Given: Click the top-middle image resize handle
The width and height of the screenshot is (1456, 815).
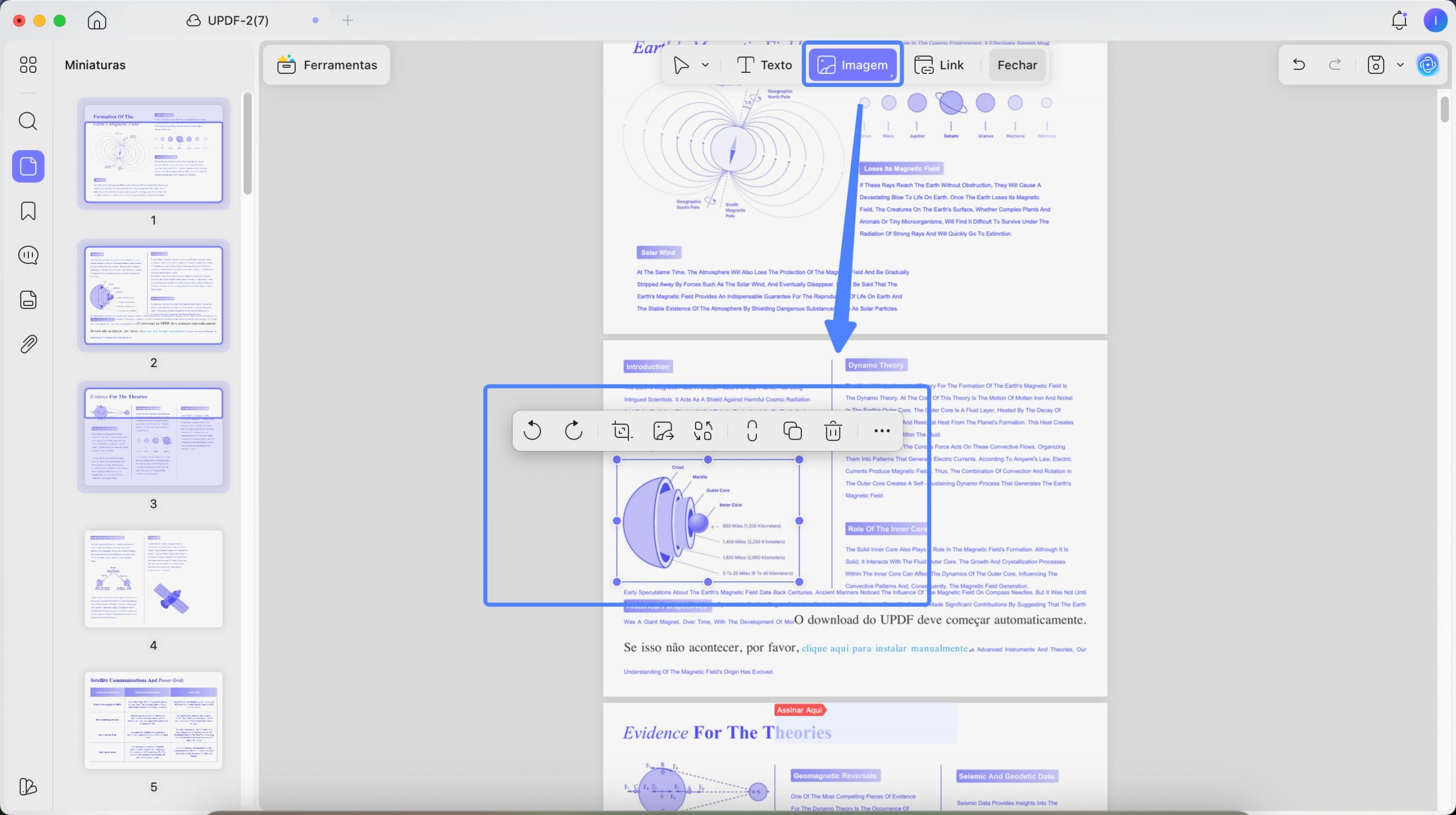Looking at the screenshot, I should click(708, 460).
